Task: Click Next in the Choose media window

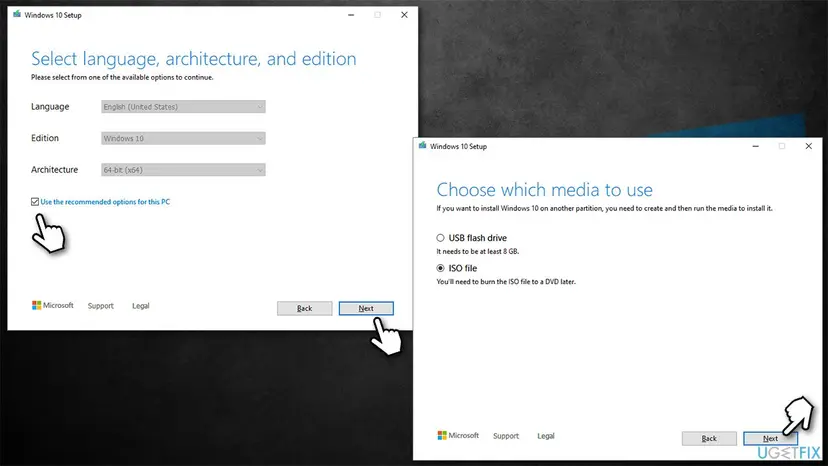Action: point(770,439)
